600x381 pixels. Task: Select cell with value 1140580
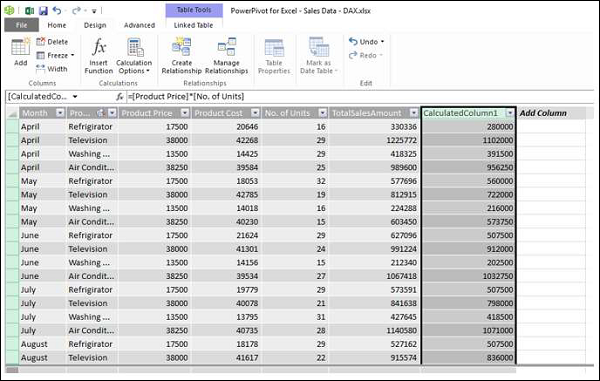pyautogui.click(x=374, y=331)
